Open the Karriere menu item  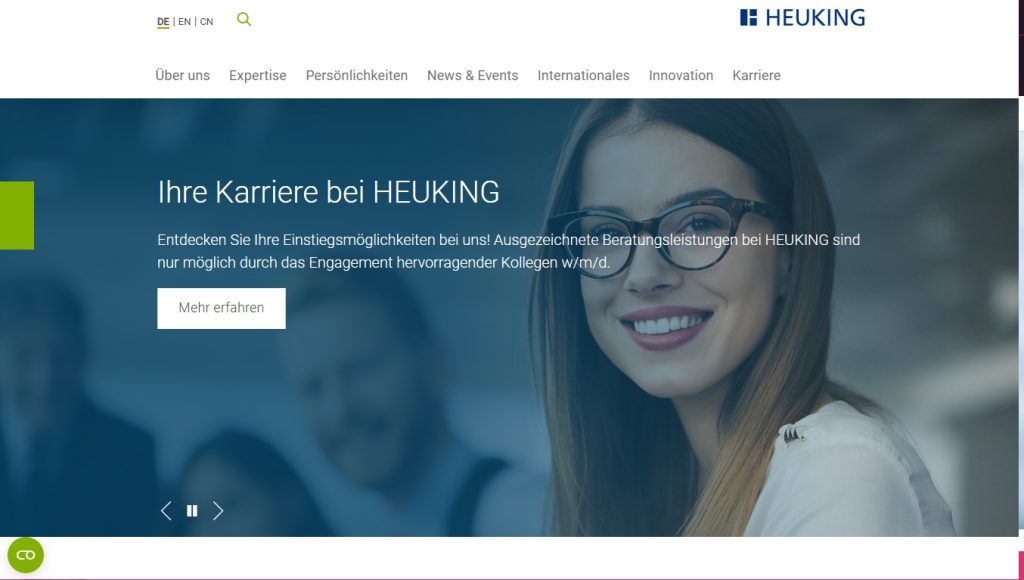coord(756,75)
